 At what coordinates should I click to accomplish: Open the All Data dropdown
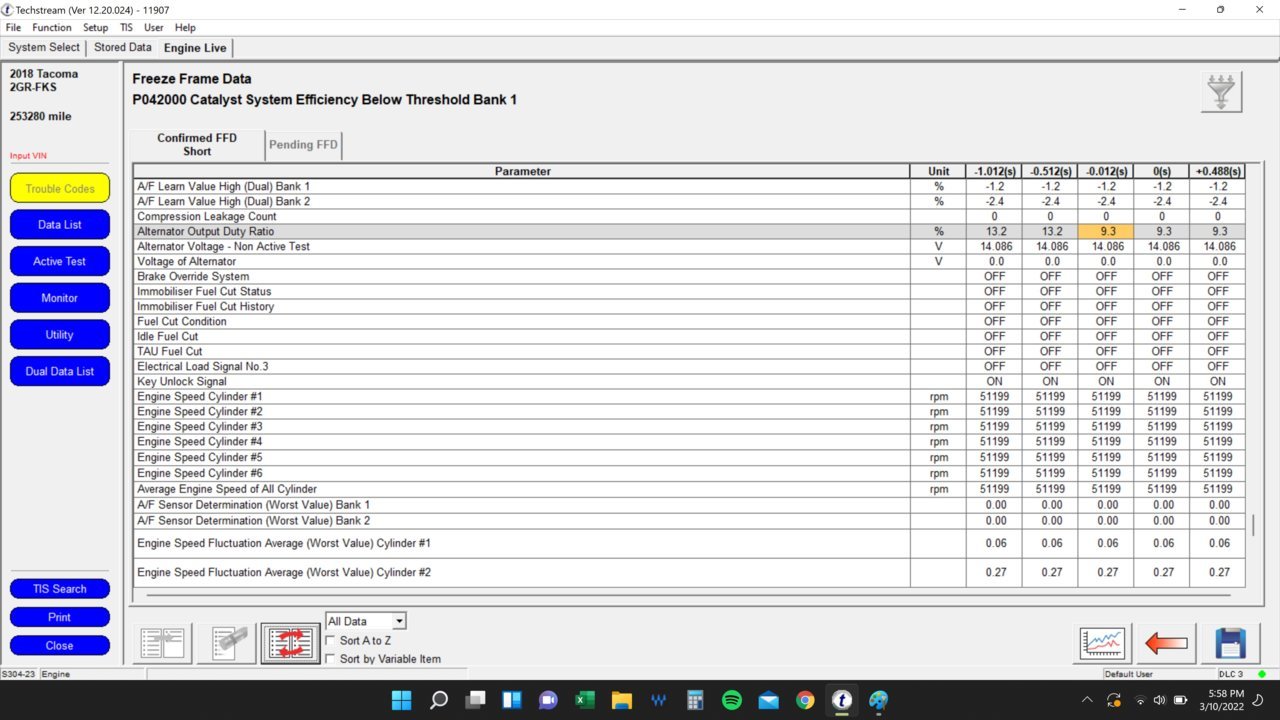click(x=365, y=621)
